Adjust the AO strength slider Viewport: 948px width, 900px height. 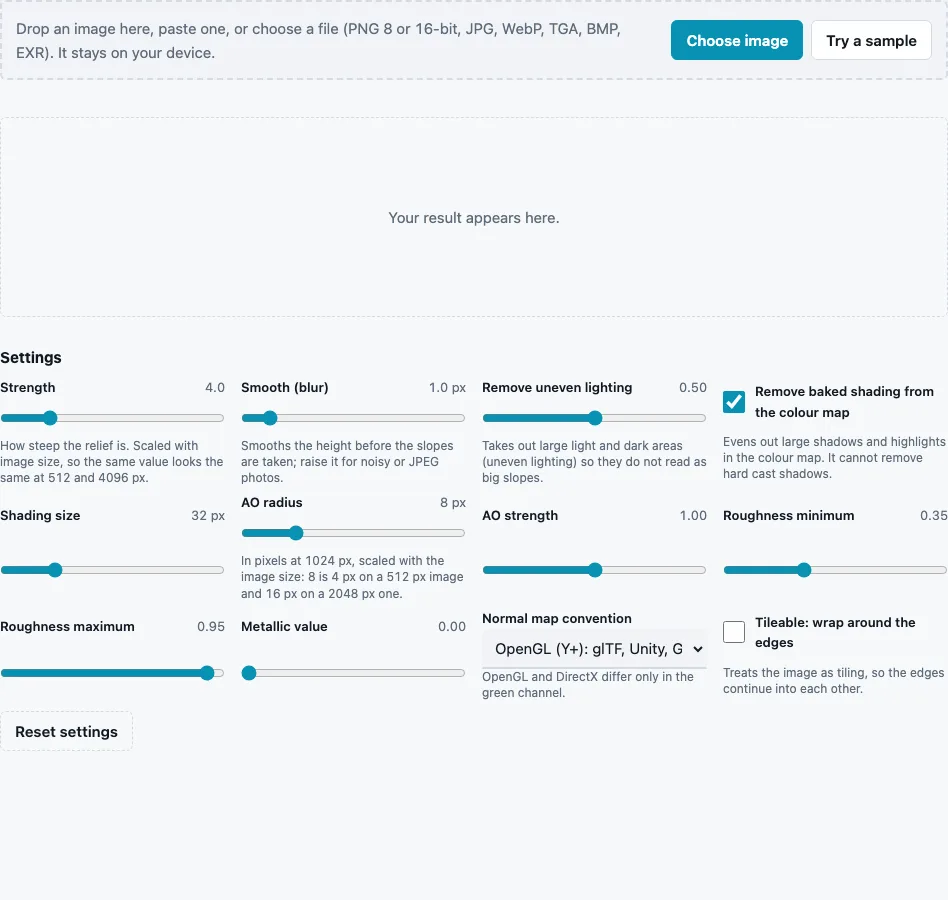tap(594, 570)
